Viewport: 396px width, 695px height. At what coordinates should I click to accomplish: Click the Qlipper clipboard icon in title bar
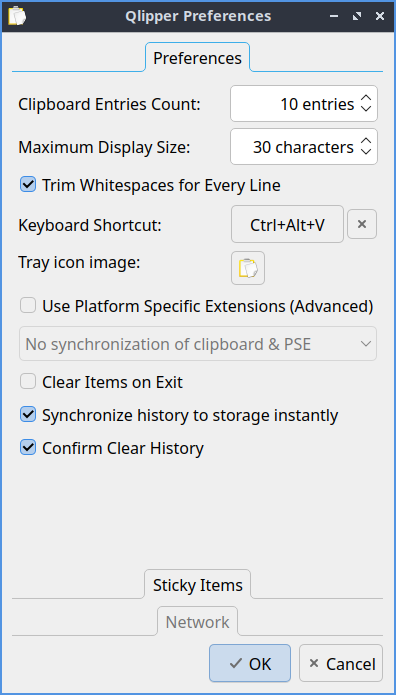pyautogui.click(x=17, y=16)
